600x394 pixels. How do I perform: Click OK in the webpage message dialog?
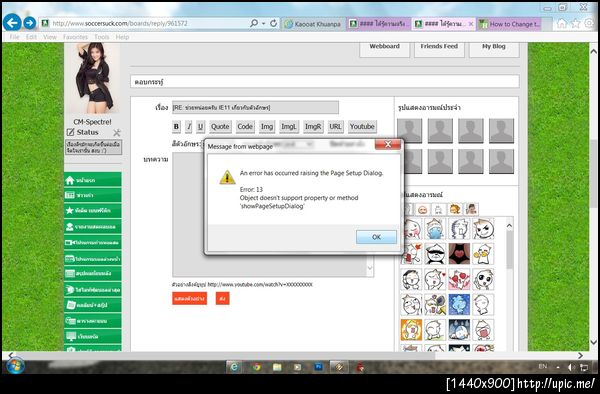(x=376, y=237)
